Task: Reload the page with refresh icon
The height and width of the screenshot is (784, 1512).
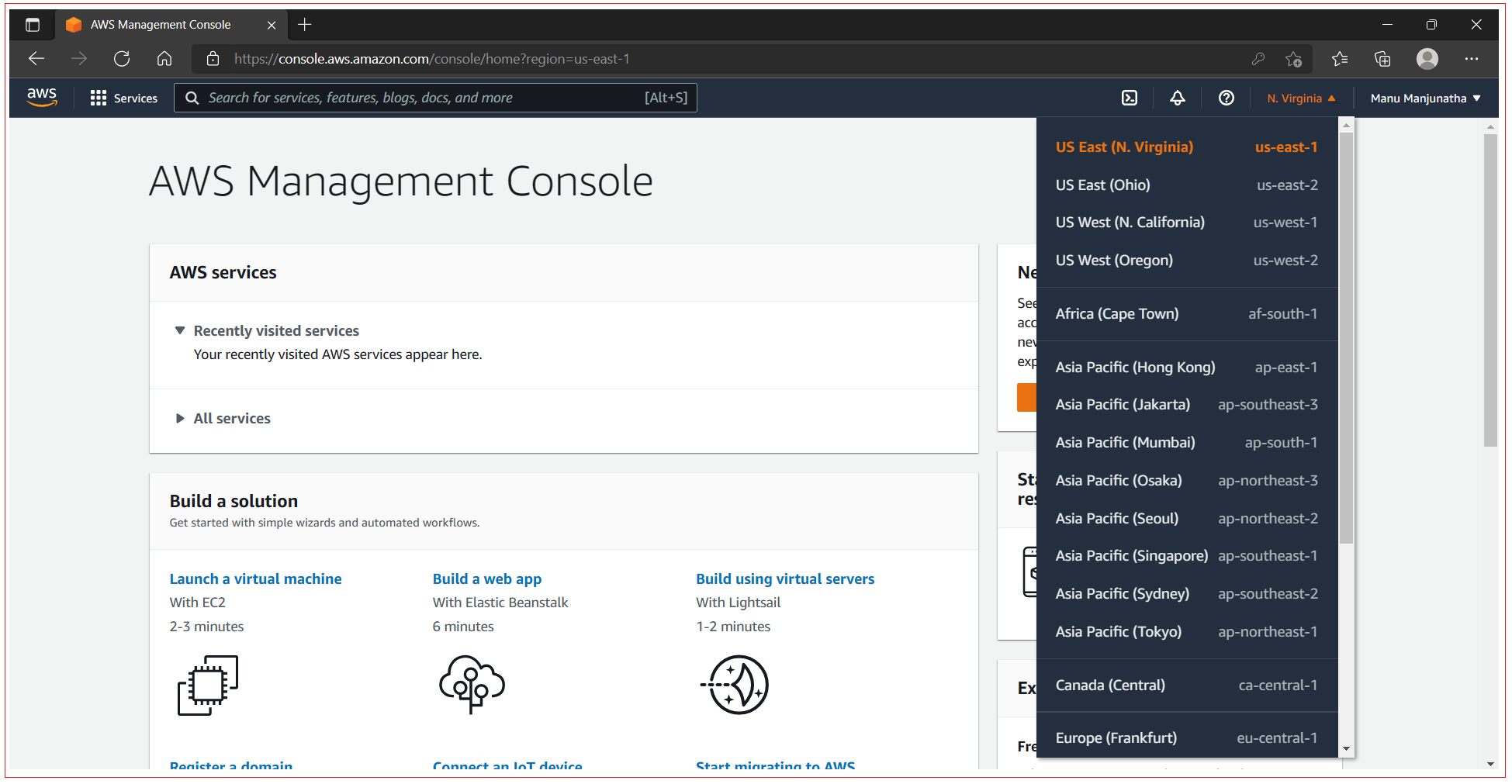Action: tap(122, 59)
